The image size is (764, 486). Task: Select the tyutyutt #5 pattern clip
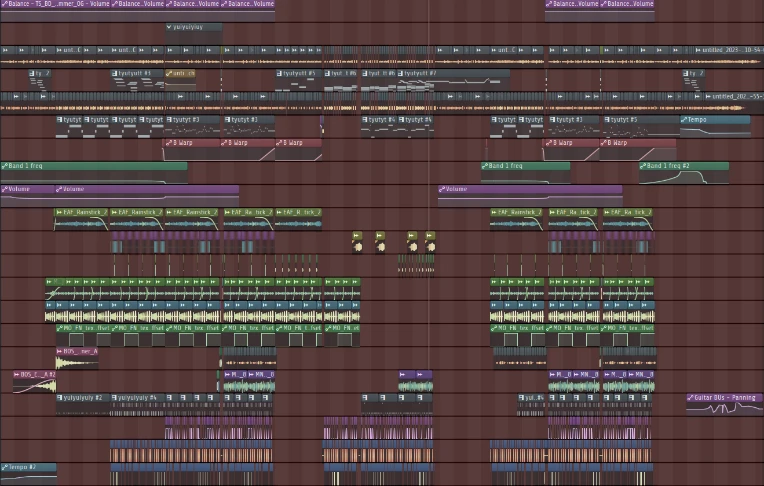pos(299,80)
